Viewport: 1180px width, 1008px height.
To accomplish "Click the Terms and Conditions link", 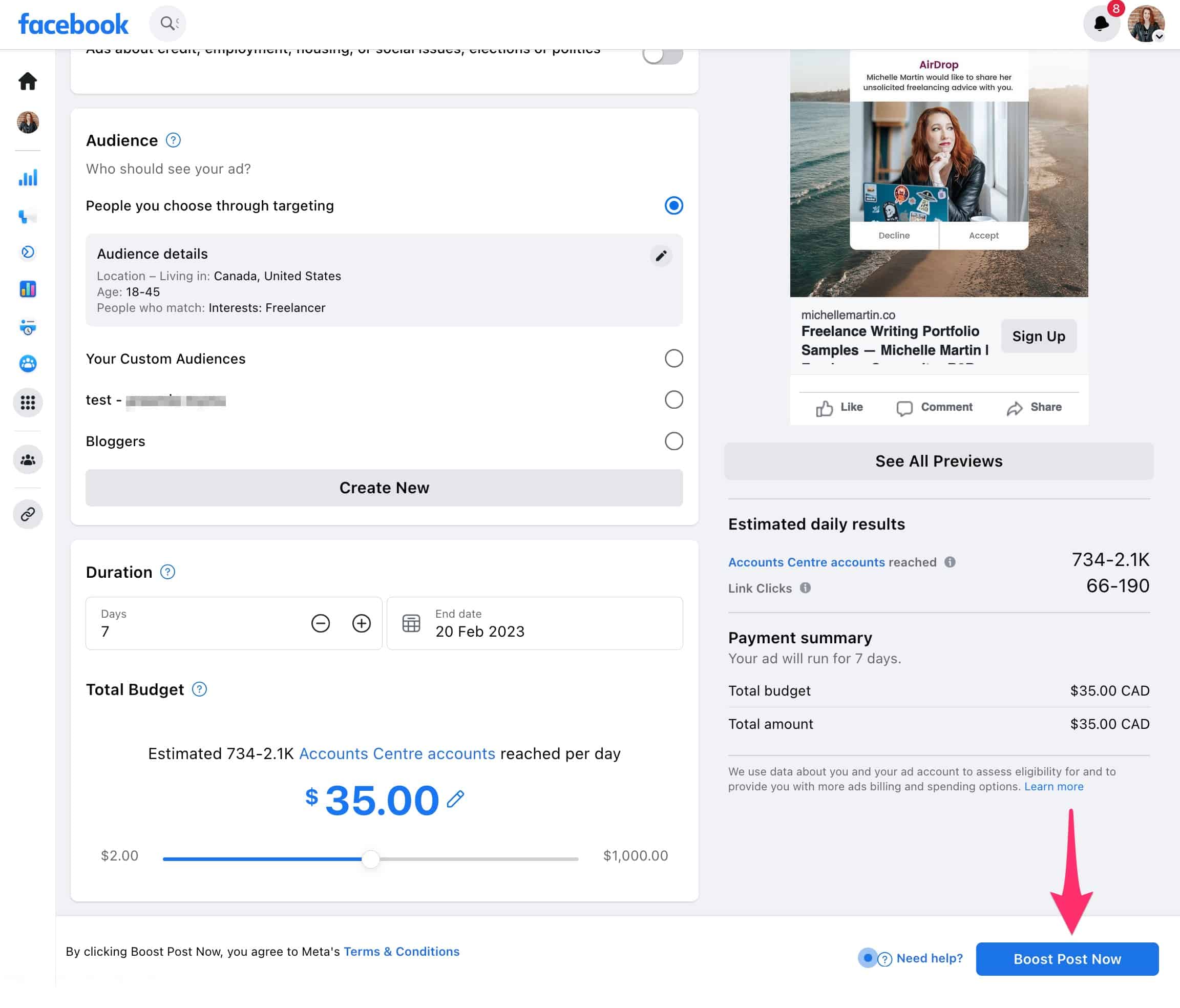I will tap(400, 951).
